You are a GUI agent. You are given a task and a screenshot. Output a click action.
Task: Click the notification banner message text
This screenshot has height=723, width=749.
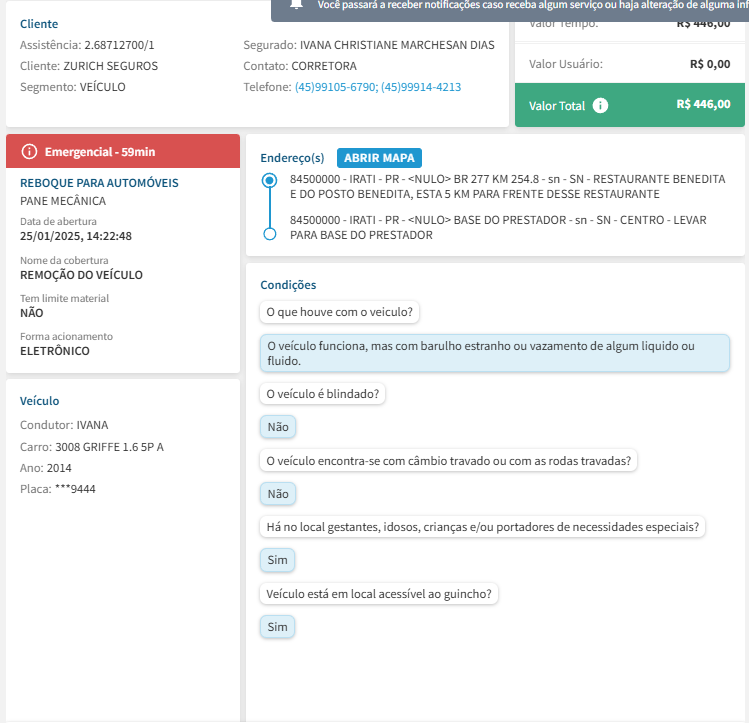(533, 5)
